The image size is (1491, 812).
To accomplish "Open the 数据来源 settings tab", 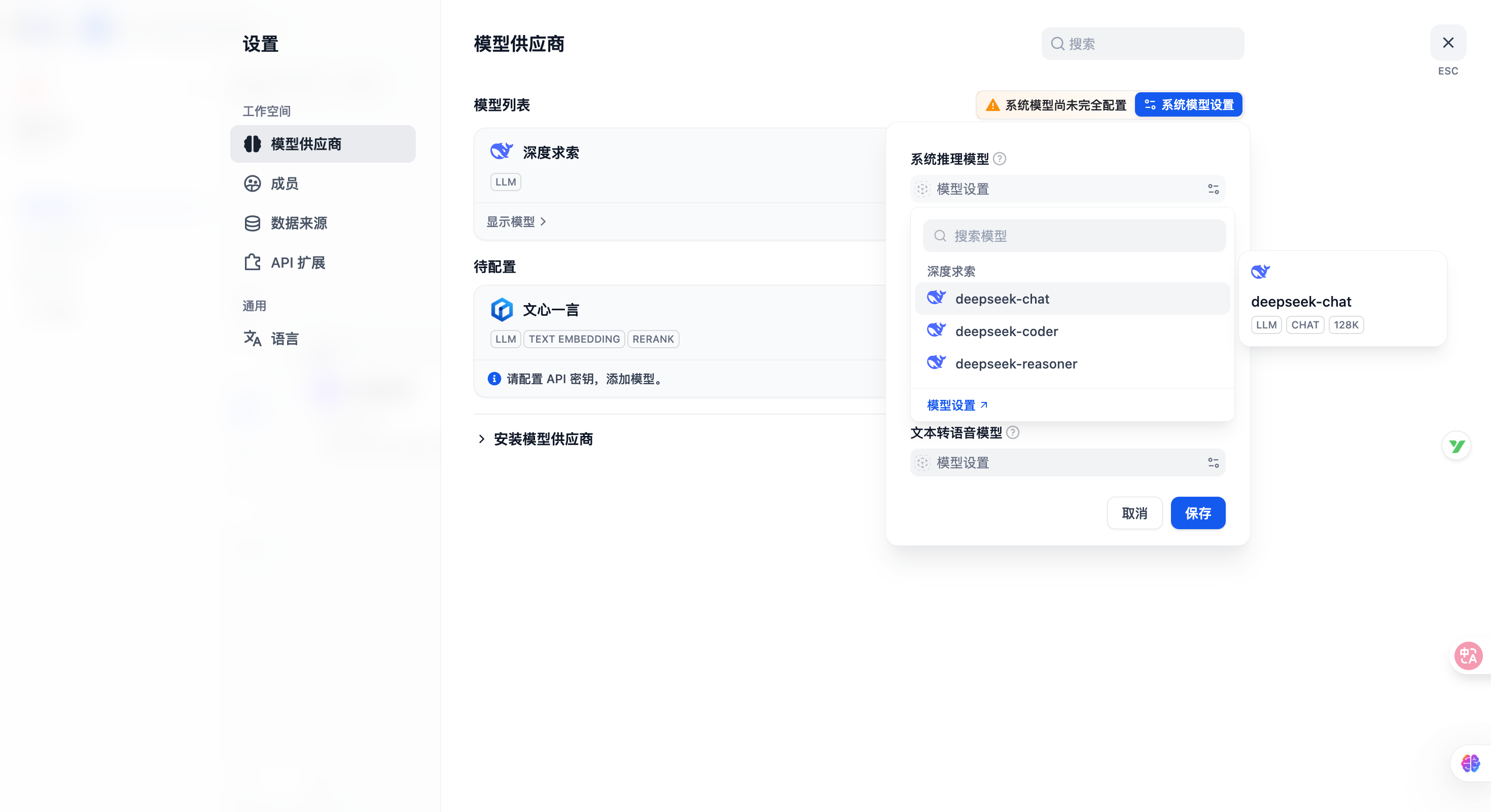I will [x=298, y=223].
